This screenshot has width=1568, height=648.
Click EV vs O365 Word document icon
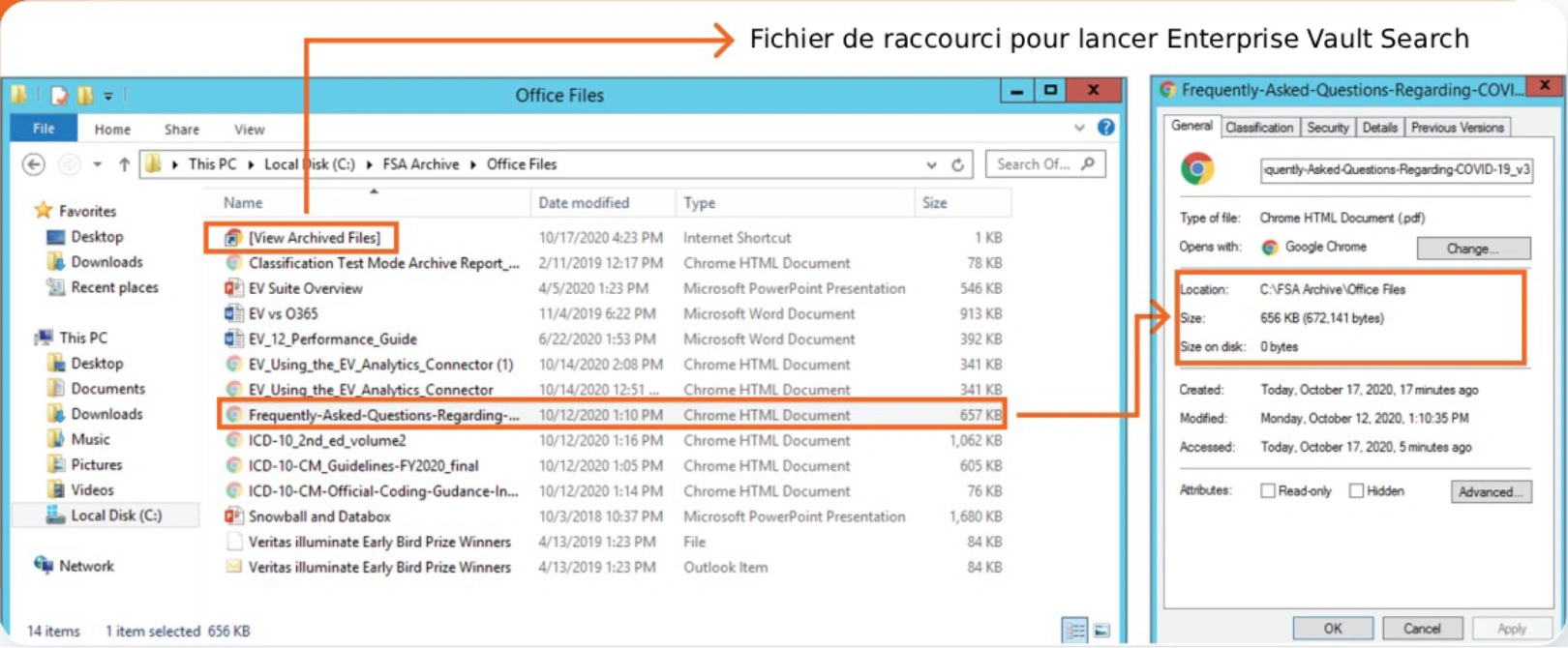coord(233,313)
